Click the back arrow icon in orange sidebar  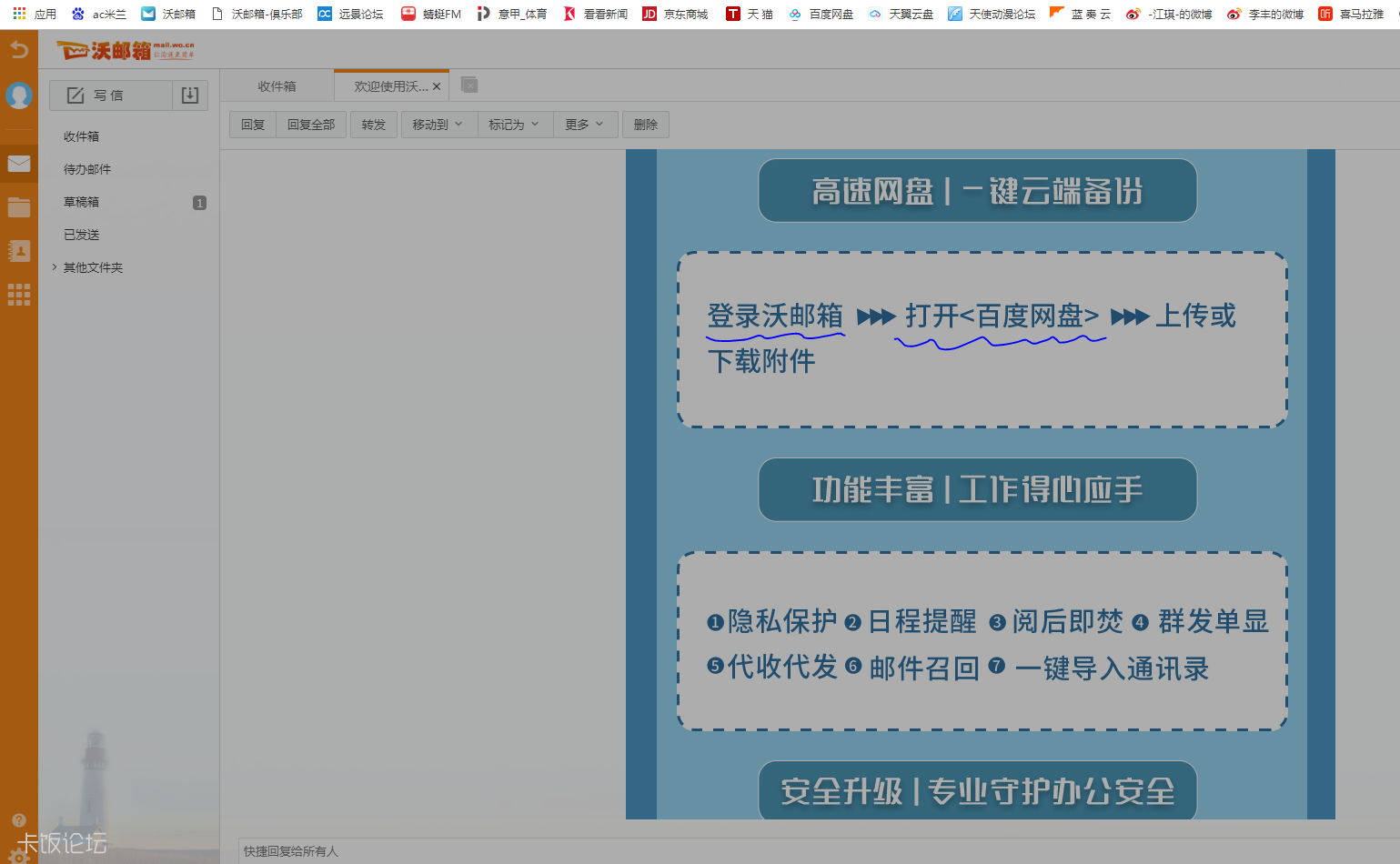click(19, 49)
